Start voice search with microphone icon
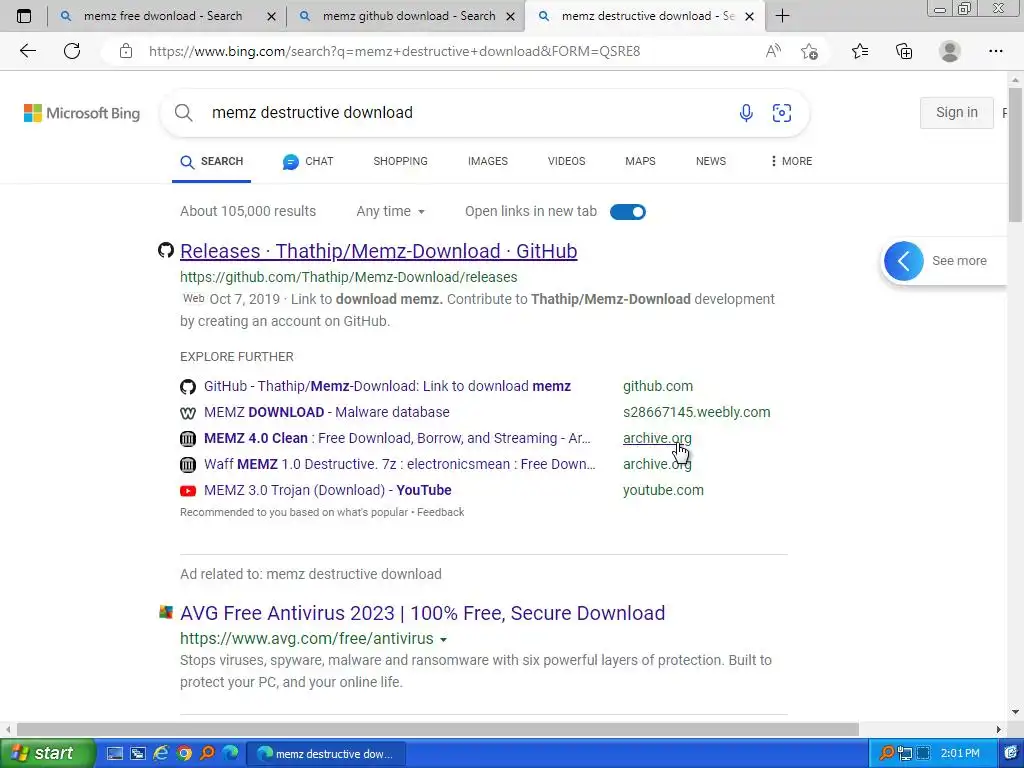1024x768 pixels. coord(746,113)
